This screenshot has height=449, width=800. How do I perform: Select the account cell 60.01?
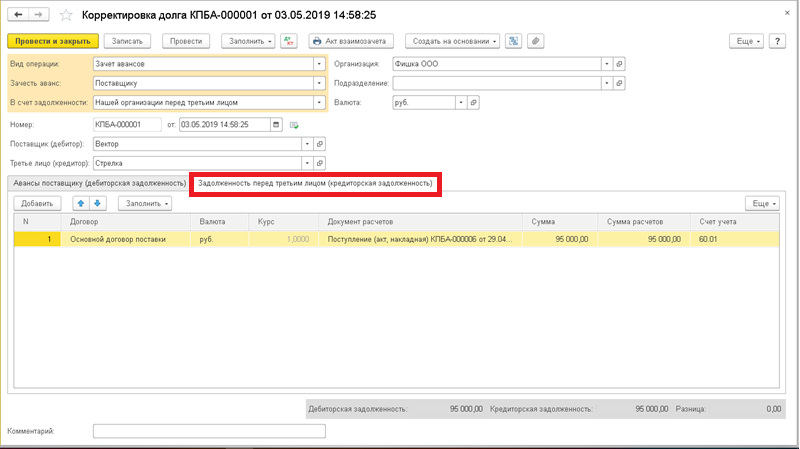735,239
